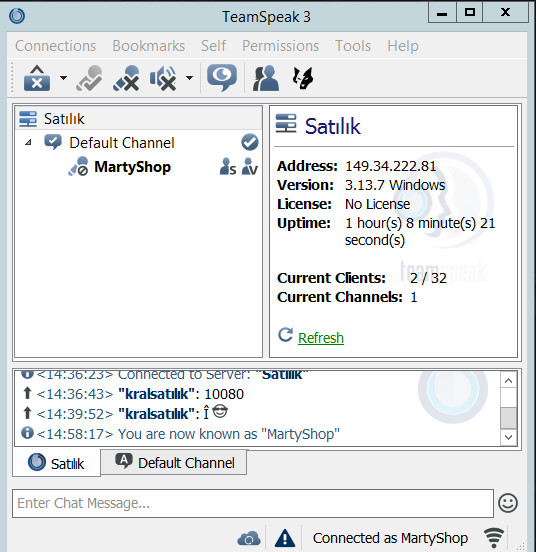The width and height of the screenshot is (536, 552).
Task: Click the warning triangle status icon
Action: click(285, 539)
